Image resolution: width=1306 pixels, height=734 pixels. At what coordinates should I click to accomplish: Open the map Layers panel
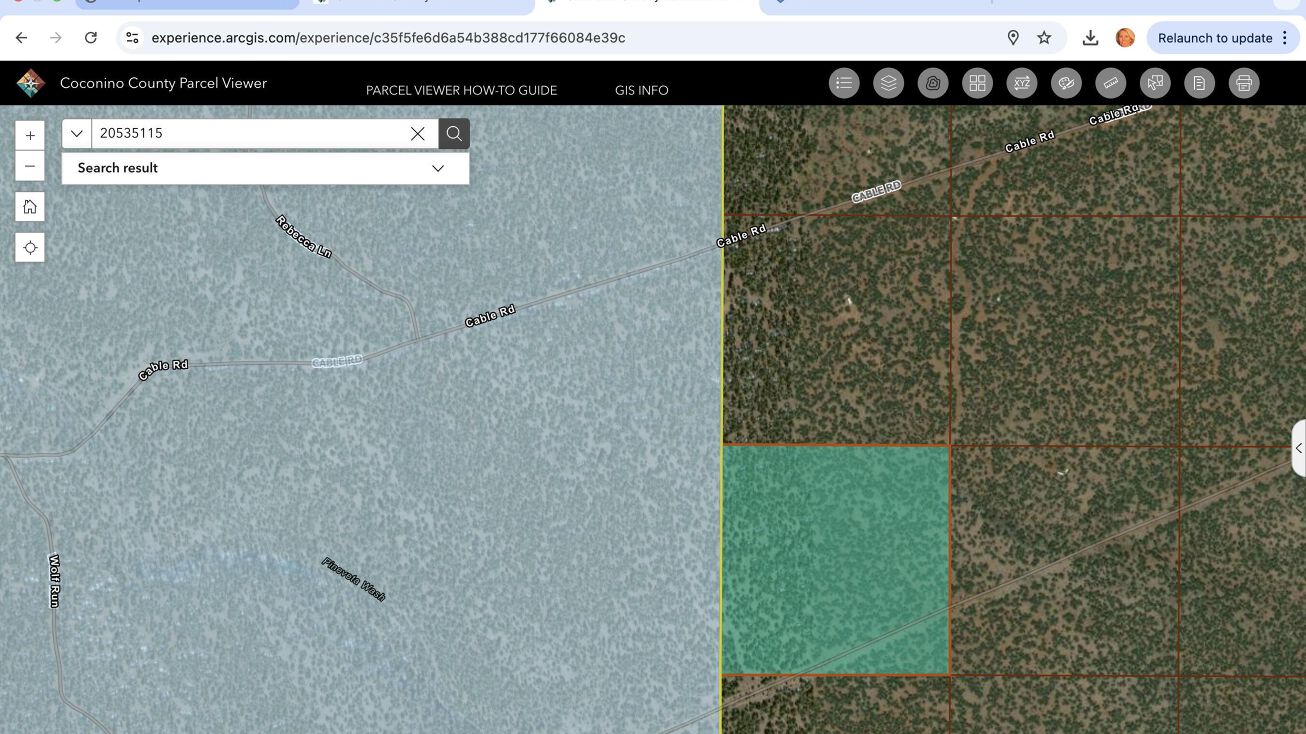coord(888,84)
